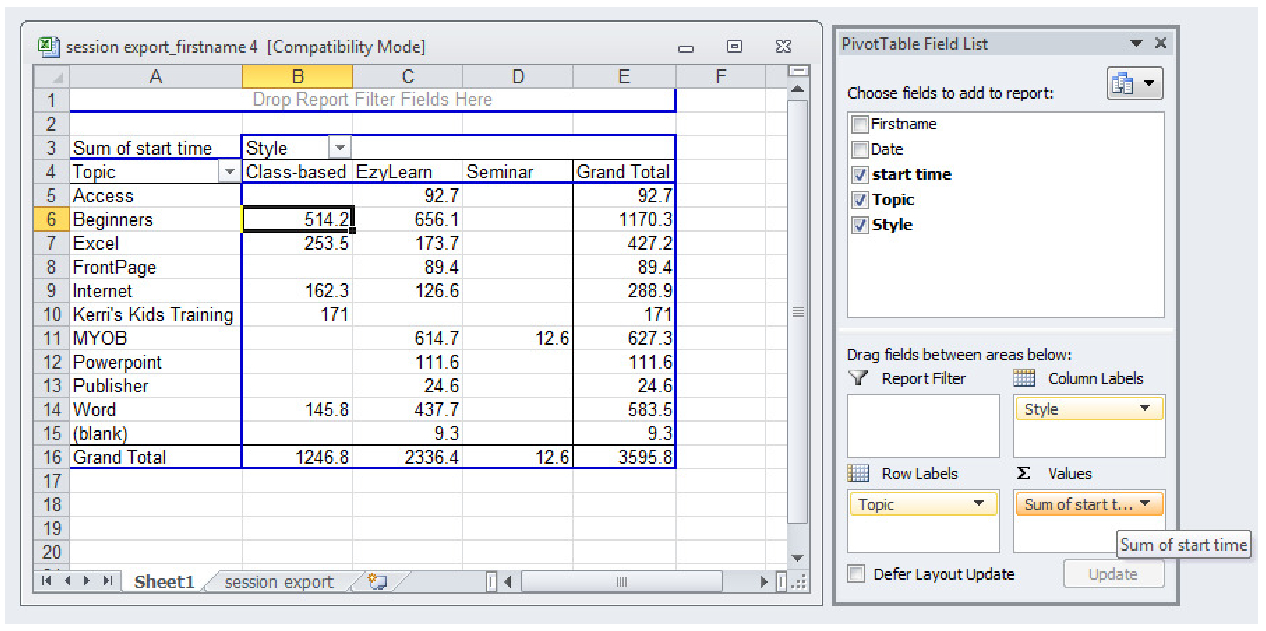The width and height of the screenshot is (1266, 631).
Task: Close the PivotTable Field List pane
Action: pos(1160,43)
